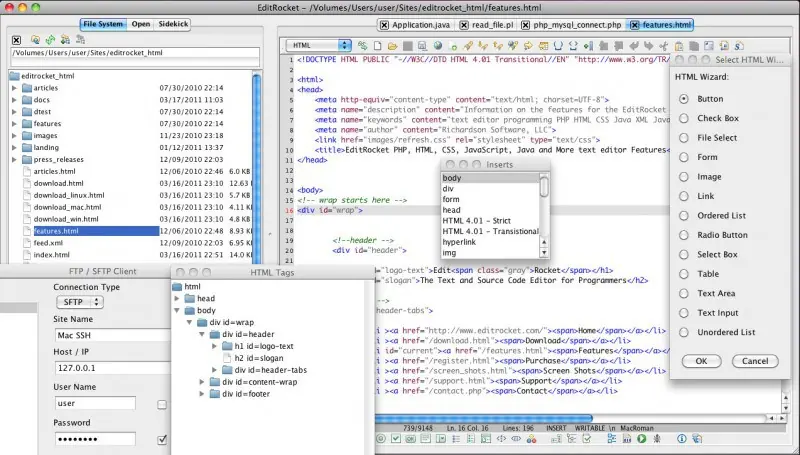This screenshot has height=455, width=800.
Task: Select the Table radio option in HTML Wizard
Action: pyautogui.click(x=684, y=274)
